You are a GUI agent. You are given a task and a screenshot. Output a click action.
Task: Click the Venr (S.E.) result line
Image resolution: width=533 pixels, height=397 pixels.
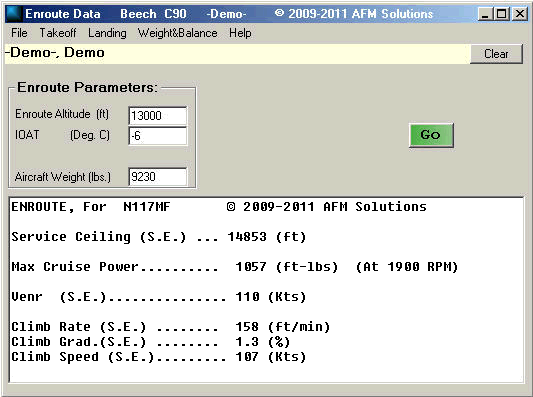(x=159, y=297)
